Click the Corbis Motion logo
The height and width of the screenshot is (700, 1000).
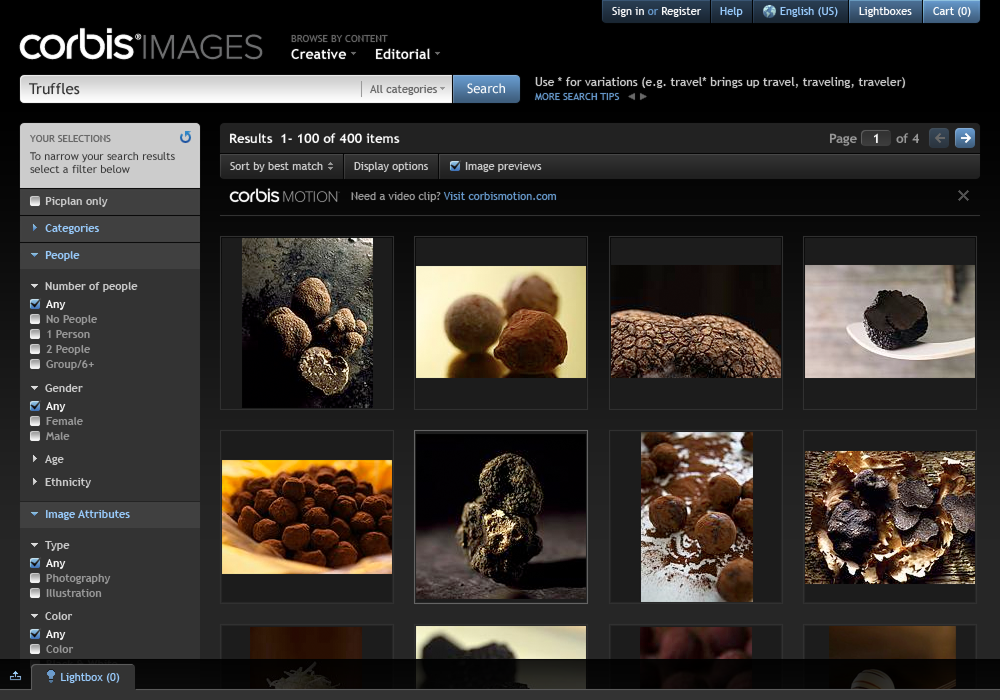(284, 196)
